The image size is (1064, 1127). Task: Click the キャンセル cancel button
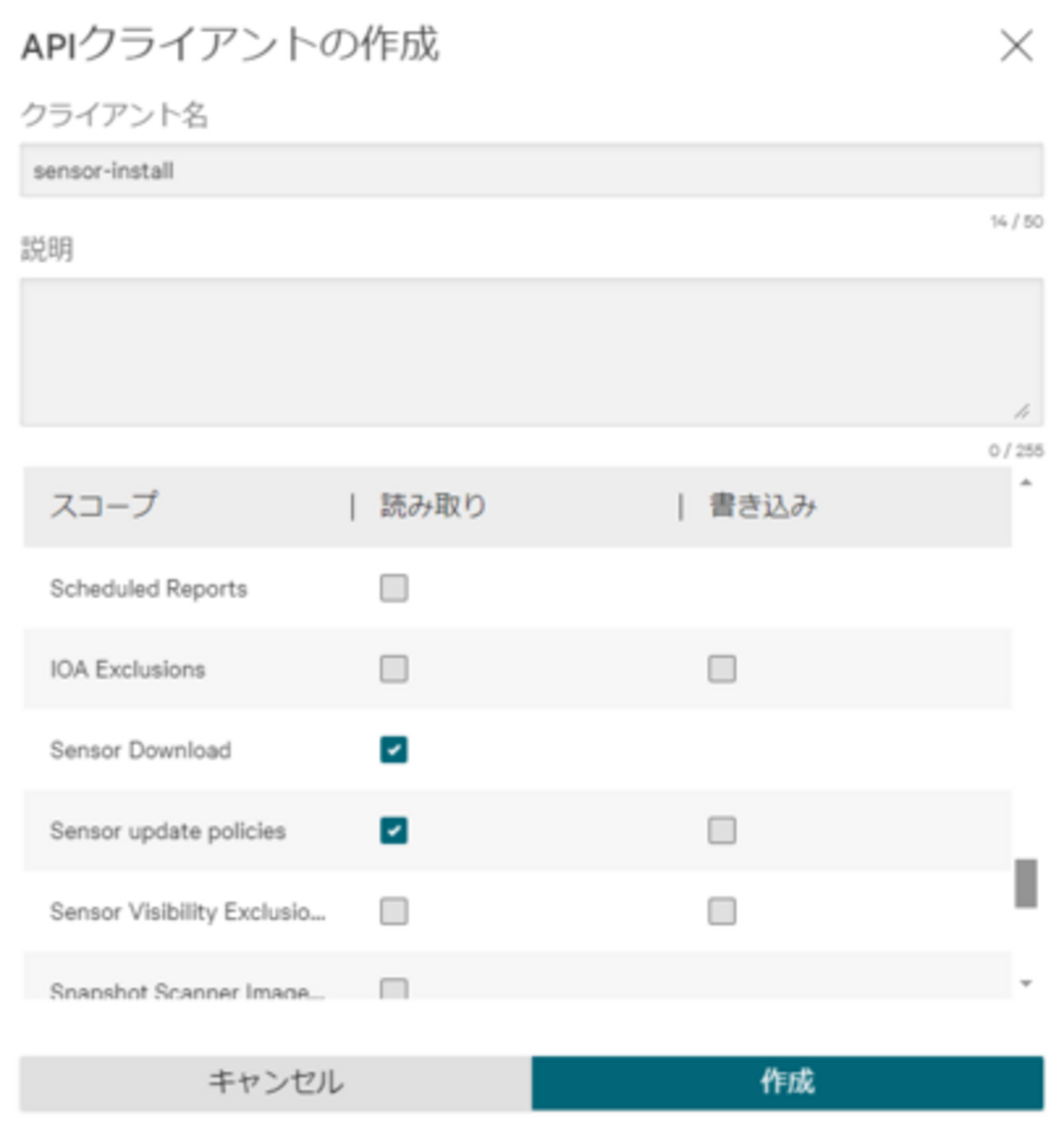[277, 1082]
